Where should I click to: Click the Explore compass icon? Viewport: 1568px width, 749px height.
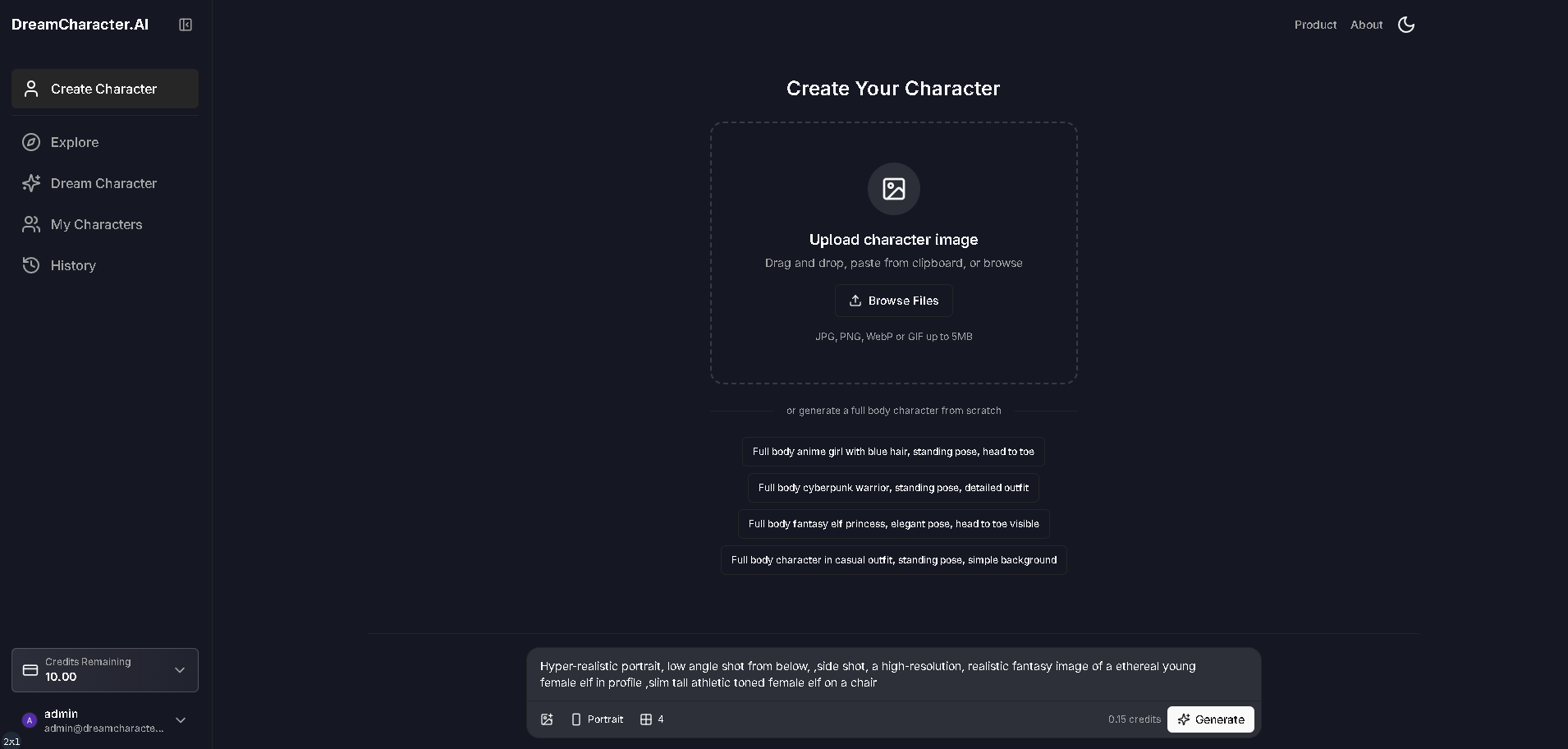31,142
